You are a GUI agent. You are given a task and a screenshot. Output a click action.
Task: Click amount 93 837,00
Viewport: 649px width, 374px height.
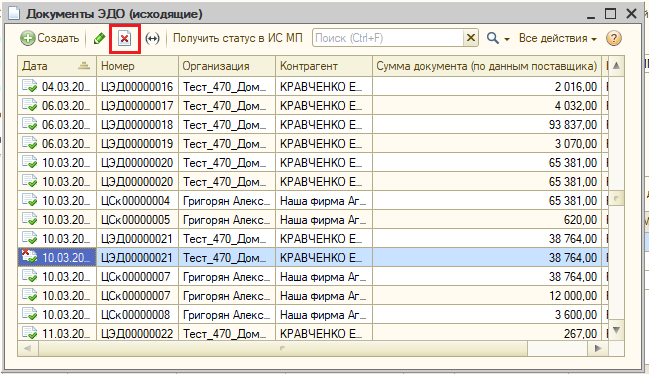pyautogui.click(x=573, y=125)
